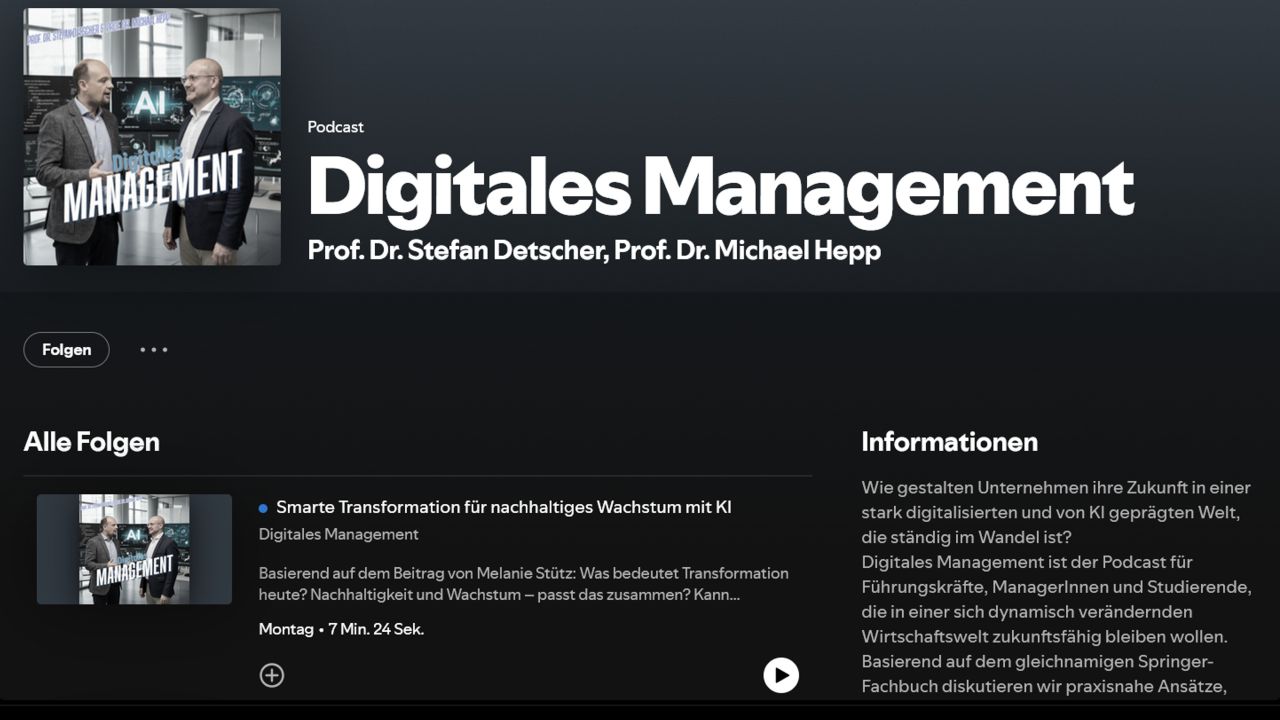The width and height of the screenshot is (1280, 720).
Task: Click the Digitales Management show link
Action: [338, 534]
